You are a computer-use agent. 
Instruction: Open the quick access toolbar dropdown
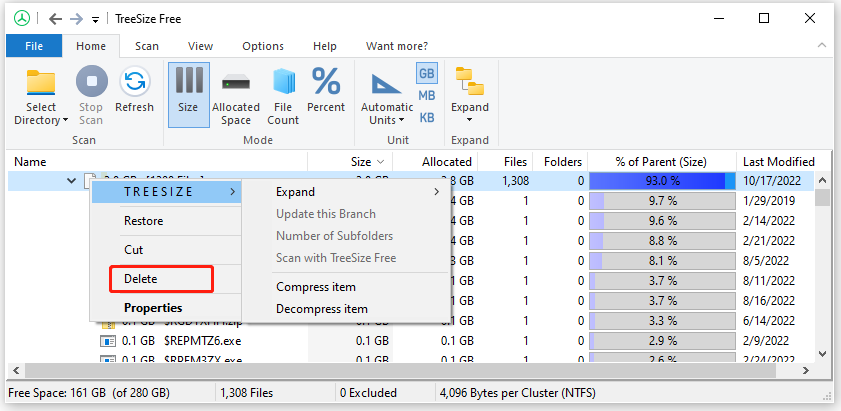(x=95, y=20)
